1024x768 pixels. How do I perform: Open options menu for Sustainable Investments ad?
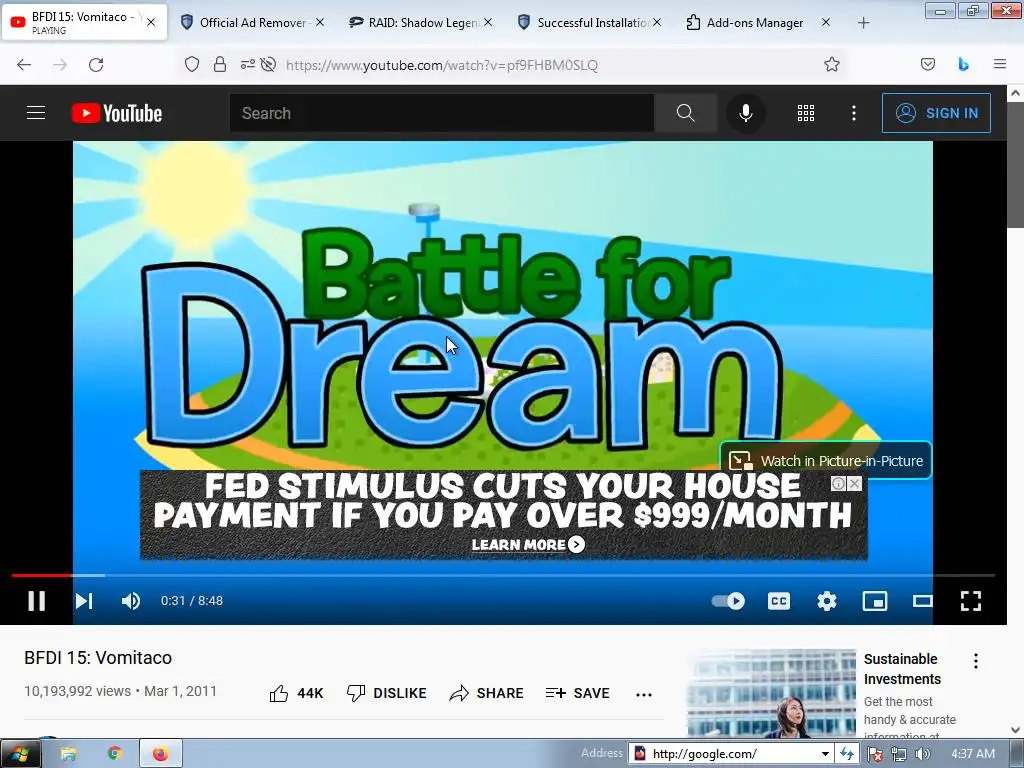click(x=976, y=661)
